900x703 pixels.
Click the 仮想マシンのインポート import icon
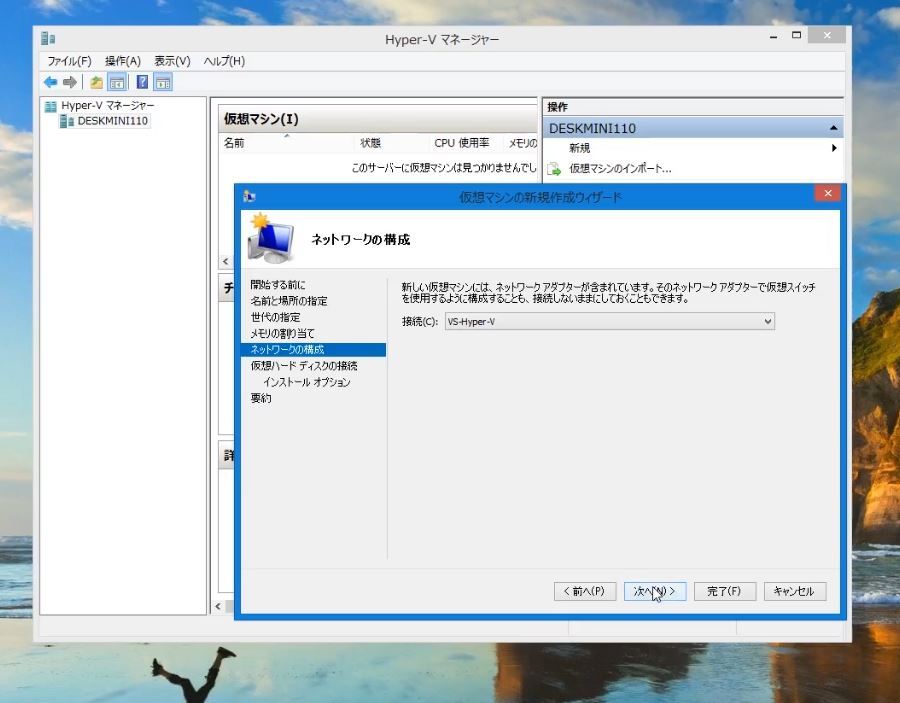pos(553,169)
